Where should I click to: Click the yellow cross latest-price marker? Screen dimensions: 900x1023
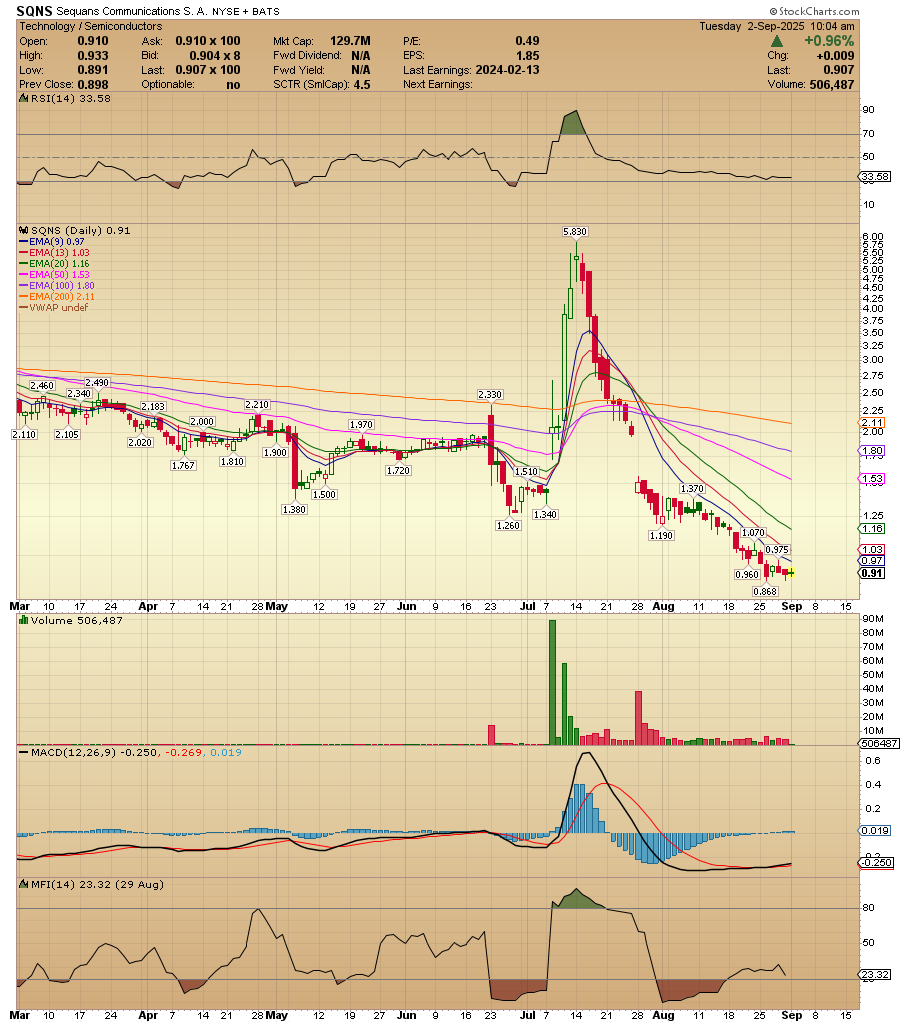pos(790,573)
